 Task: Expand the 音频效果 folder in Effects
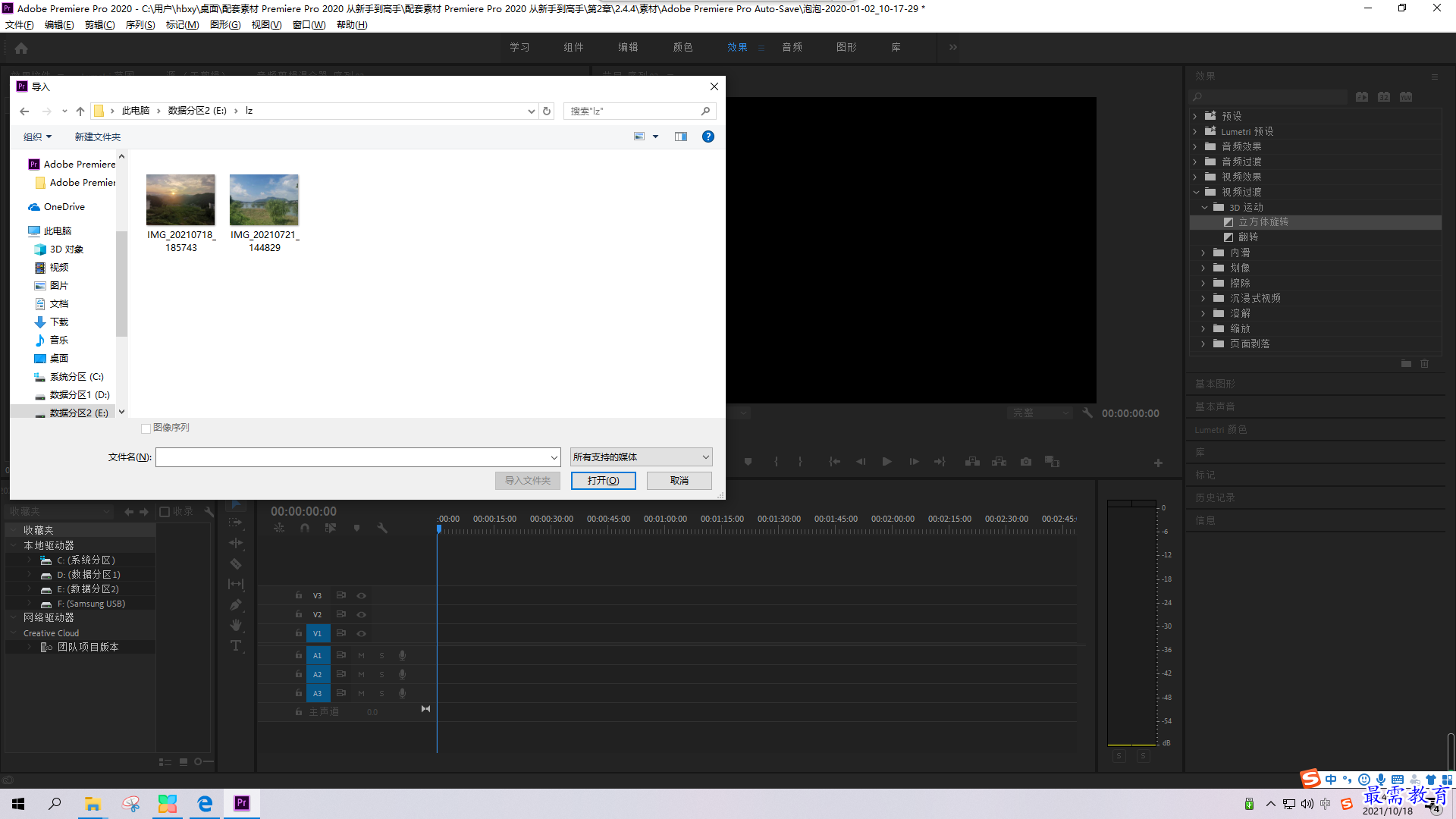click(1196, 146)
